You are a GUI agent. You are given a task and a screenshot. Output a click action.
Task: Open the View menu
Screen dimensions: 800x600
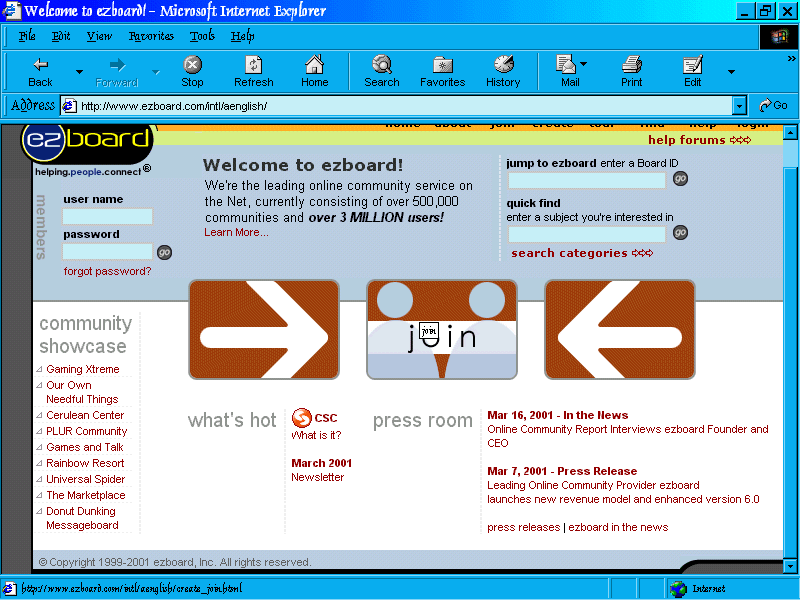(x=99, y=36)
